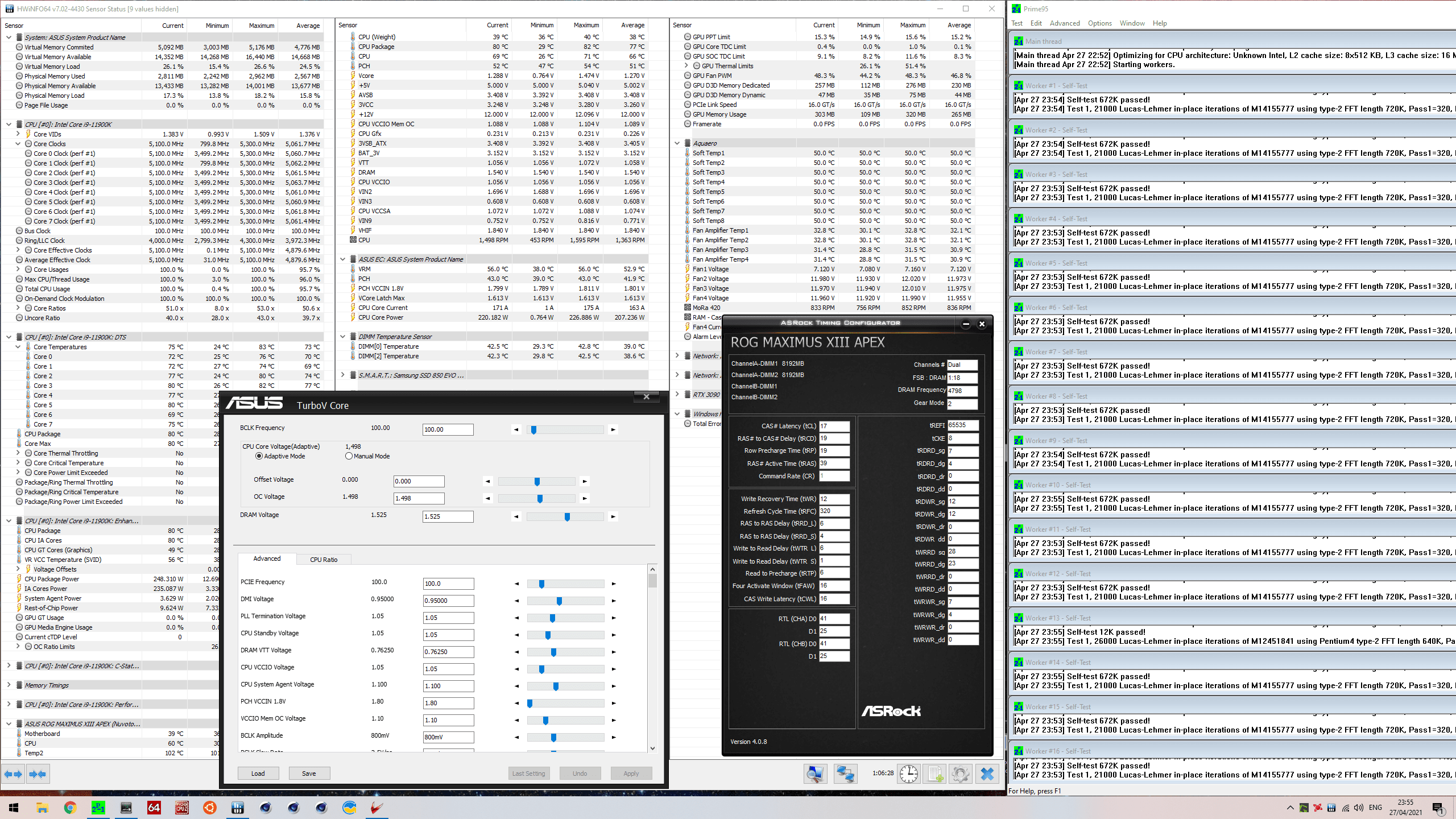Click the OC Voltage 1.498 input field

(x=419, y=498)
